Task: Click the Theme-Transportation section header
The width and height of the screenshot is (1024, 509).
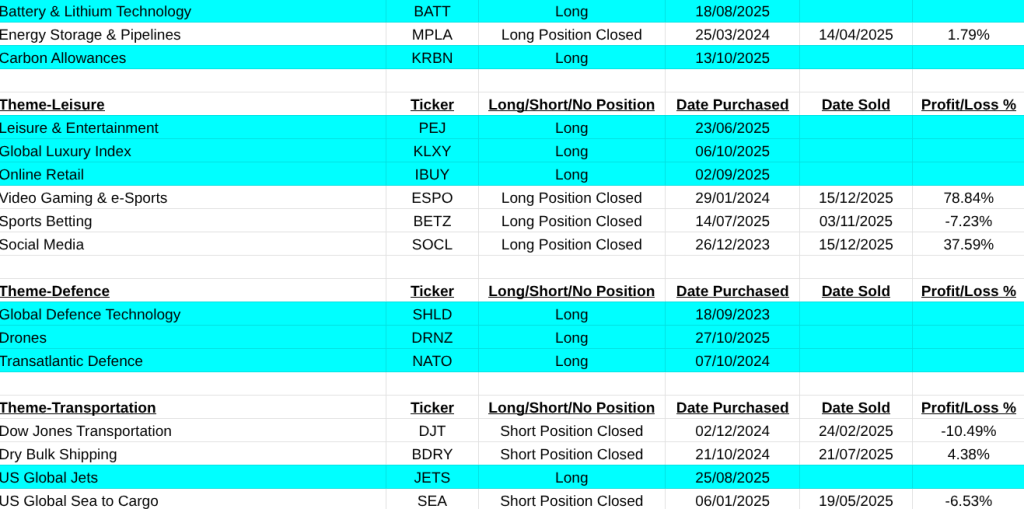Action: tap(78, 407)
